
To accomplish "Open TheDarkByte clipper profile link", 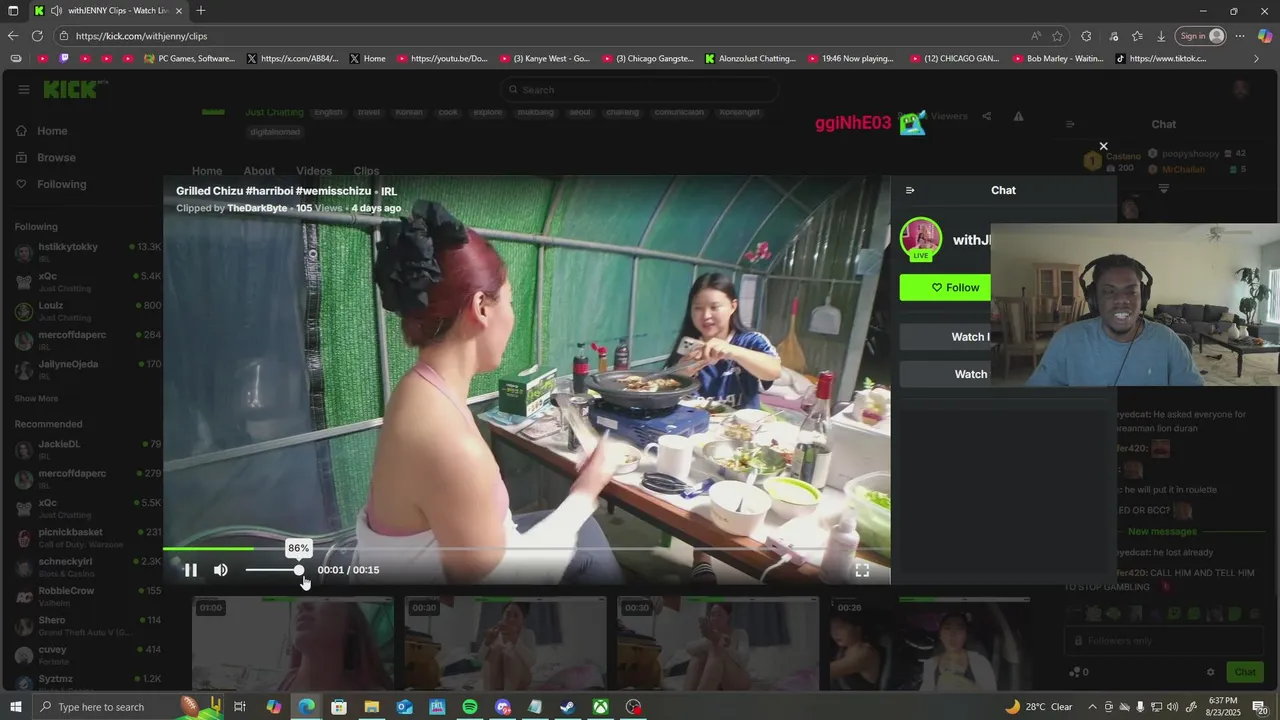I will click(257, 208).
